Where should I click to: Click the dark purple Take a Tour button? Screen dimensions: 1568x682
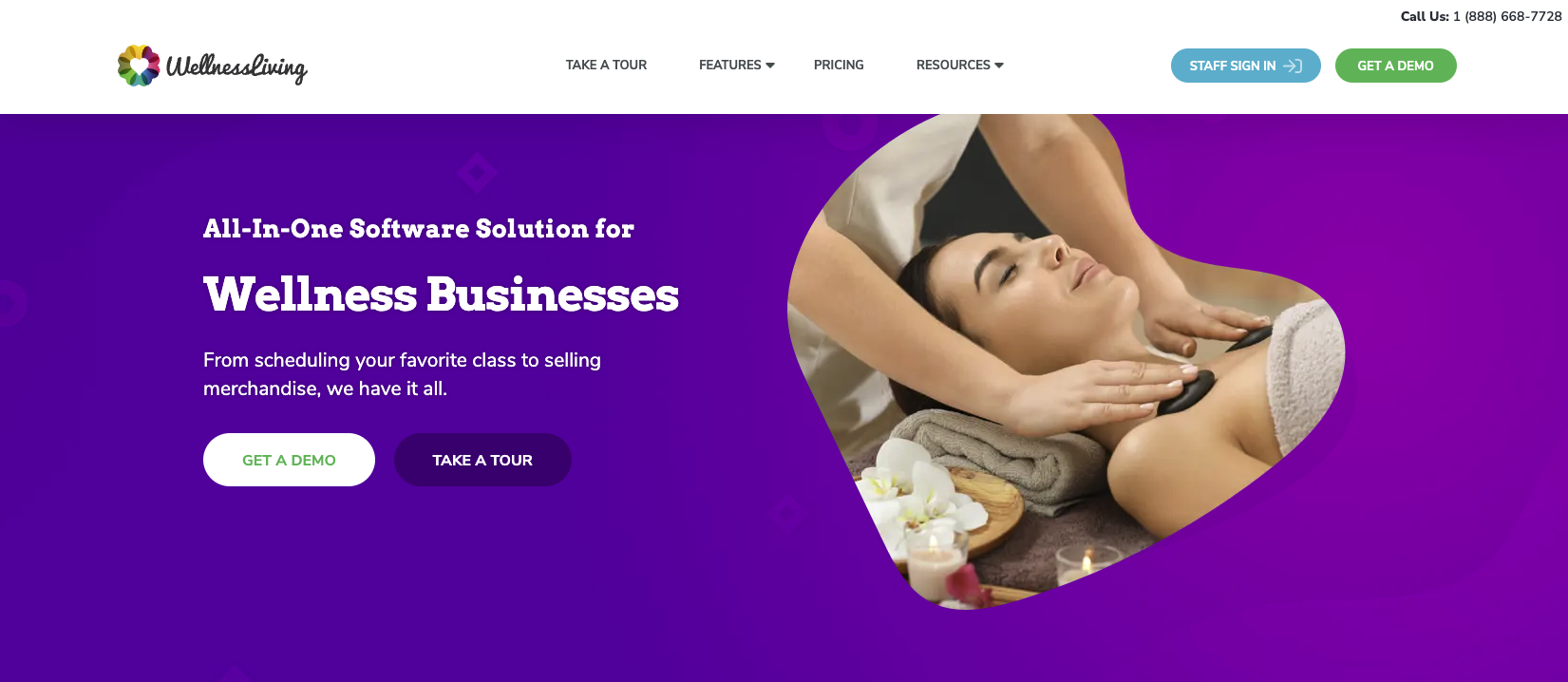tap(482, 460)
